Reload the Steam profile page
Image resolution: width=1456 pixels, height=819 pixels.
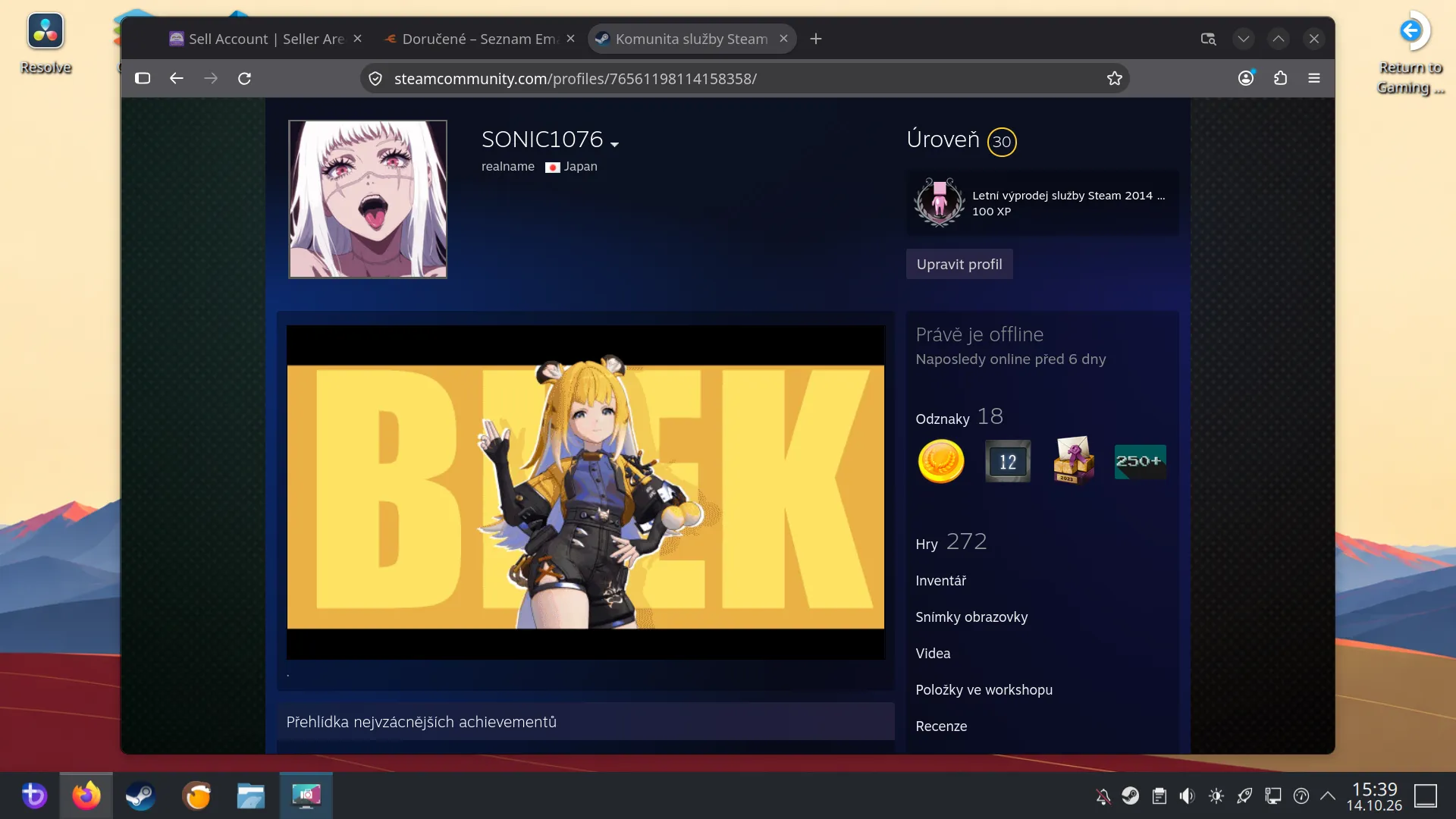pos(244,78)
